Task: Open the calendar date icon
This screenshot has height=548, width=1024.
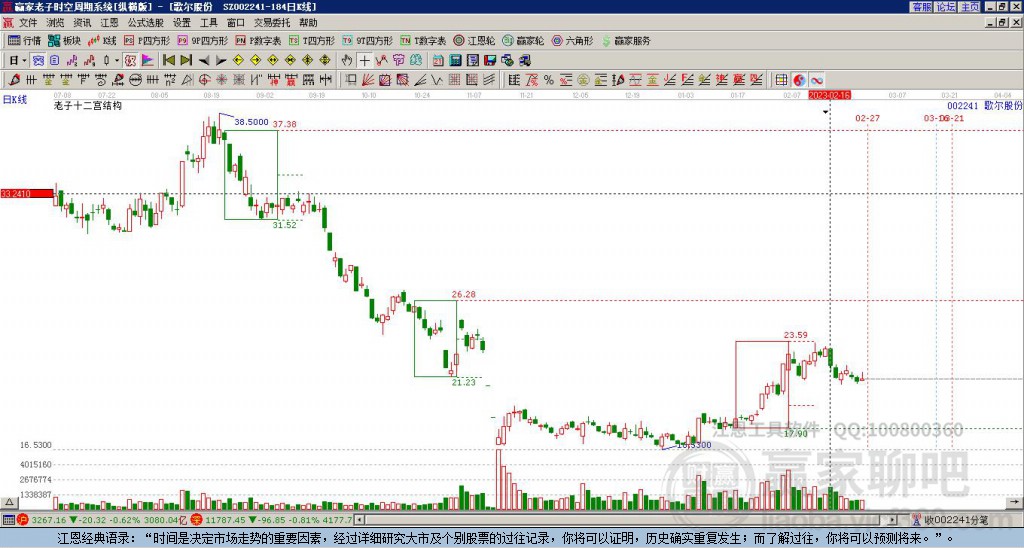Action: pyautogui.click(x=438, y=61)
